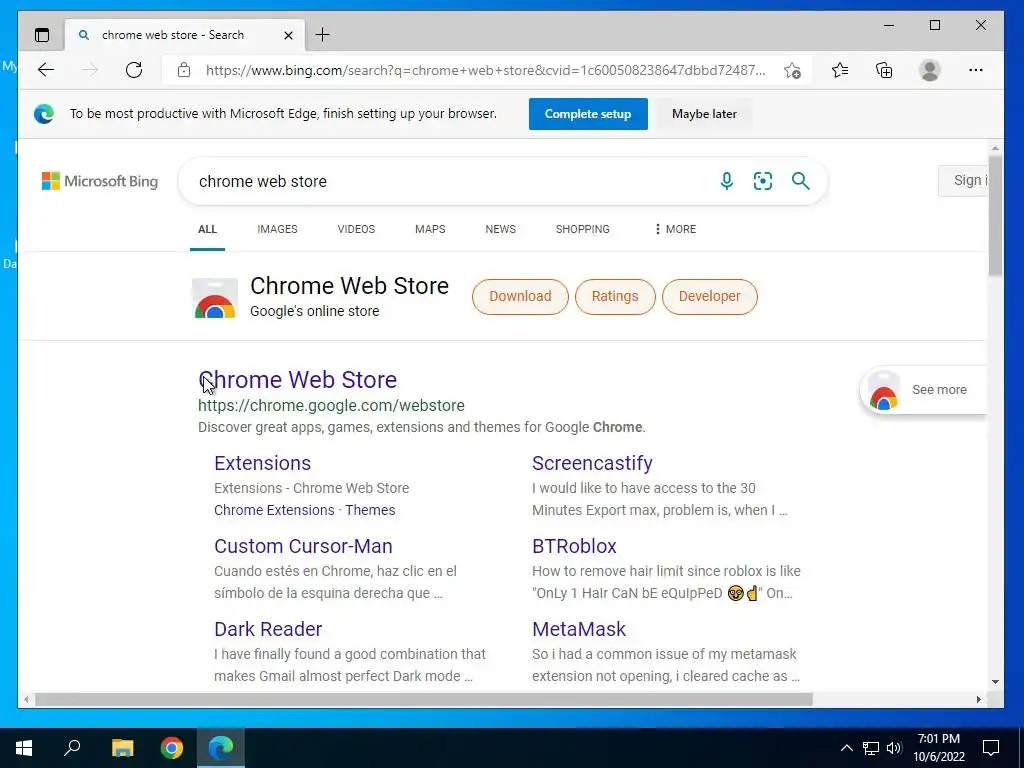Click the horizontal scrollbar thumb
The height and width of the screenshot is (768, 1024).
[423, 699]
